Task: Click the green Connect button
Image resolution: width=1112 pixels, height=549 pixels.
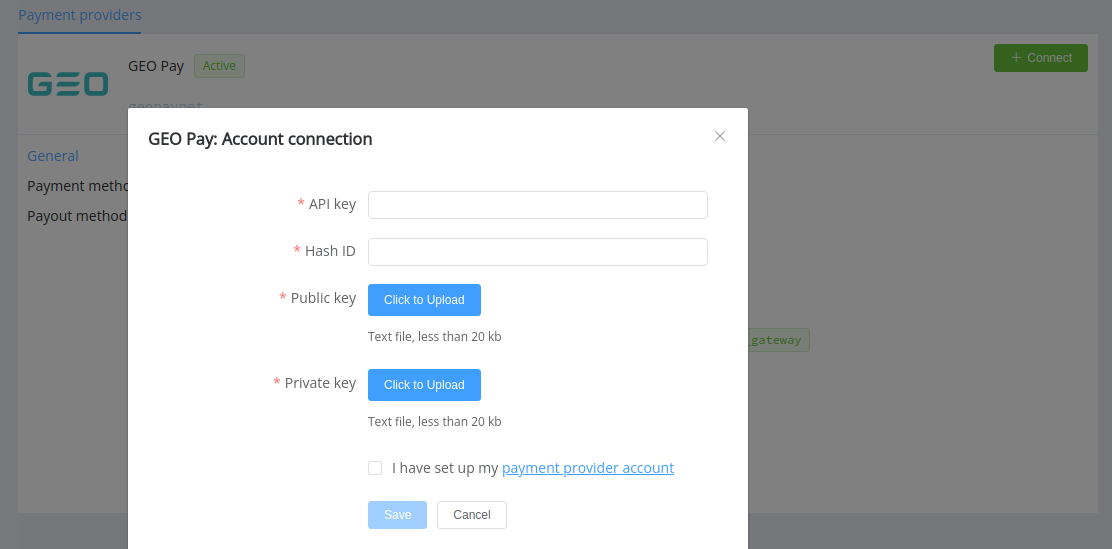Action: pyautogui.click(x=1040, y=57)
